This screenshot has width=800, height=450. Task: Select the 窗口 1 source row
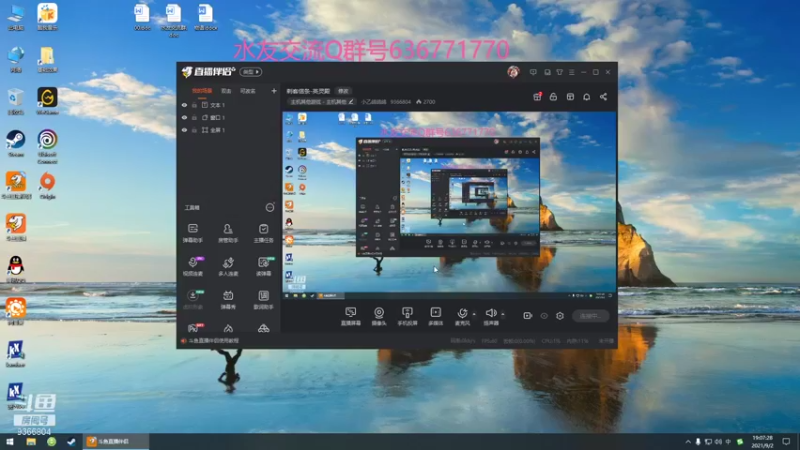[x=228, y=117]
